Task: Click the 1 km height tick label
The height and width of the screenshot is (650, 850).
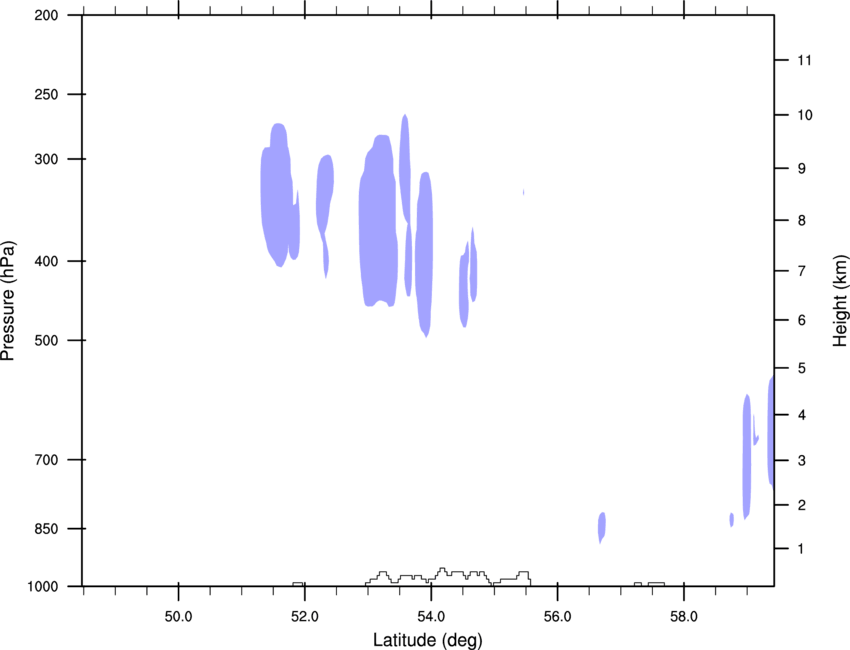Action: (801, 549)
